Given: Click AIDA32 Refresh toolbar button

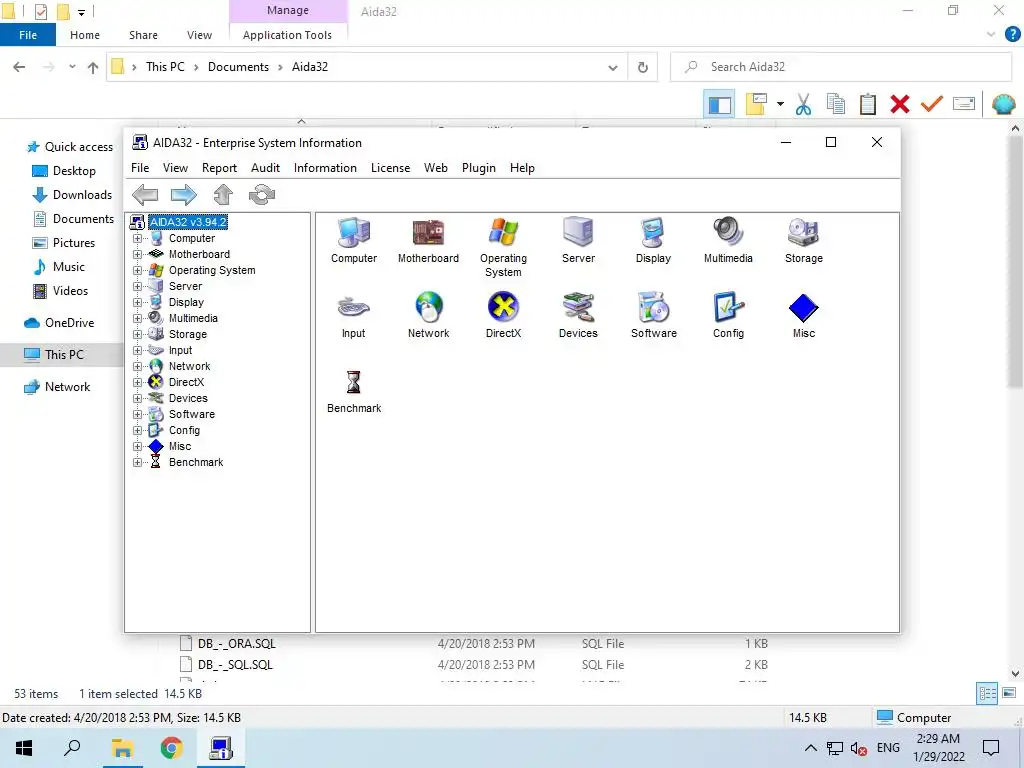Looking at the screenshot, I should pos(262,195).
